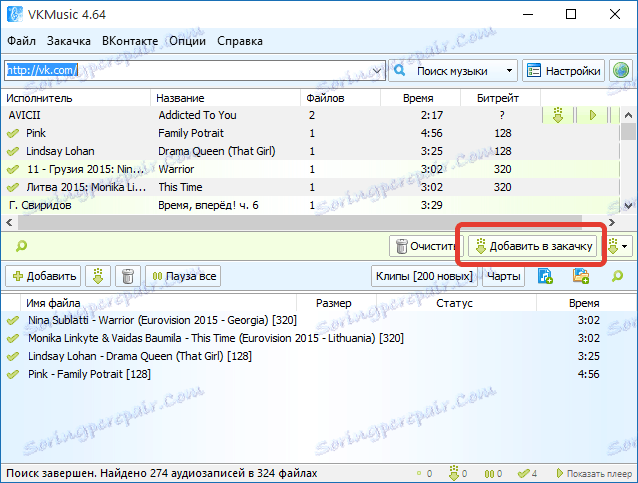Click the Настройки button
This screenshot has width=638, height=483.
pos(564,71)
